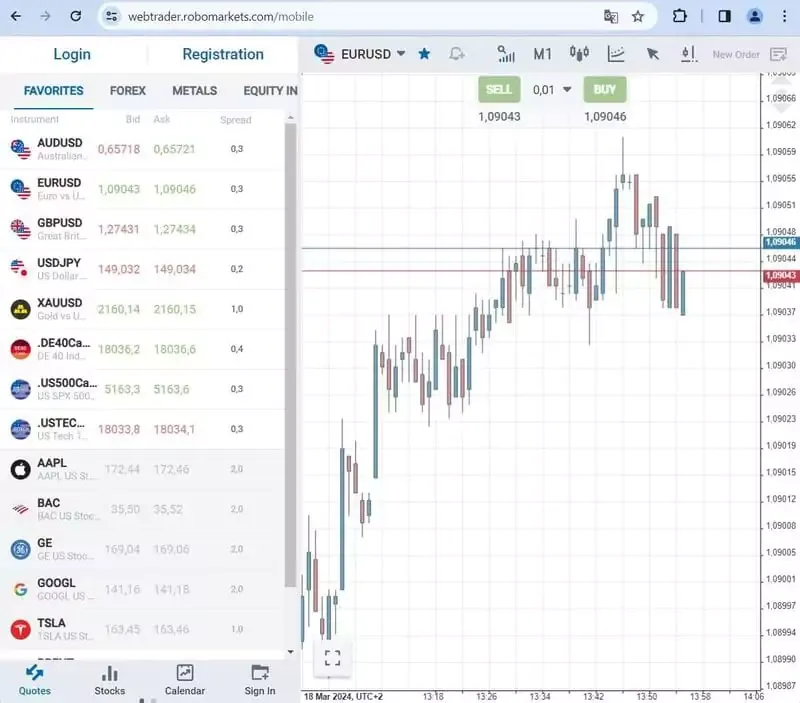Screen dimensions: 800x703
Task: Toggle EURUSD favorite star
Action: pyautogui.click(x=424, y=54)
